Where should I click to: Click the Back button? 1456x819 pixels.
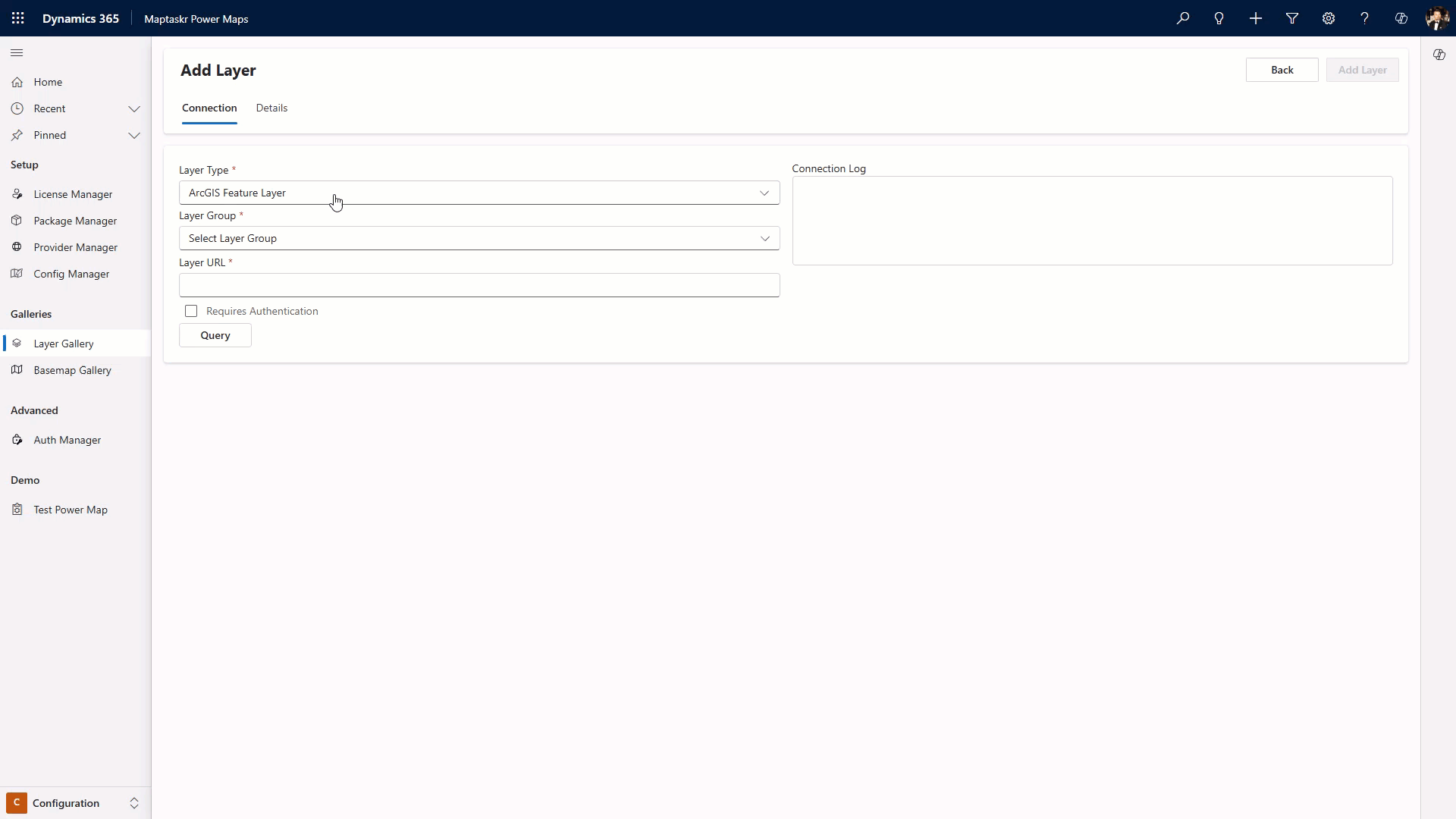pos(1282,70)
